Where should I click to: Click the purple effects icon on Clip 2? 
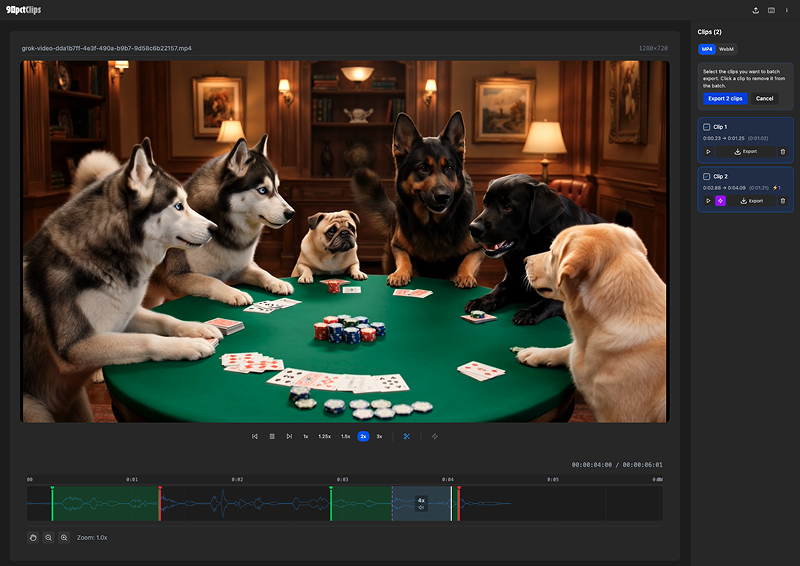pos(720,201)
